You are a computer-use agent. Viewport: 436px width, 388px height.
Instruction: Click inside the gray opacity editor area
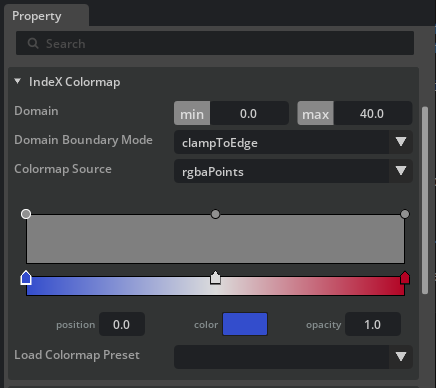(x=216, y=239)
